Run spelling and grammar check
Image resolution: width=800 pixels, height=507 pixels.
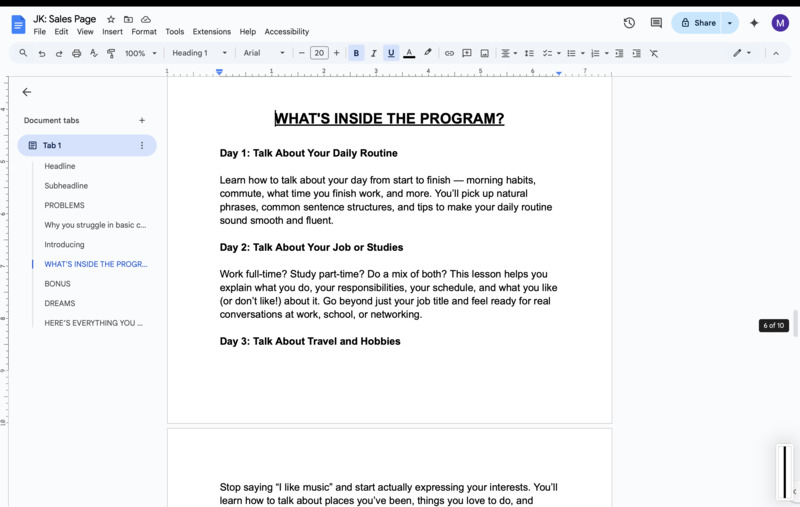click(93, 53)
